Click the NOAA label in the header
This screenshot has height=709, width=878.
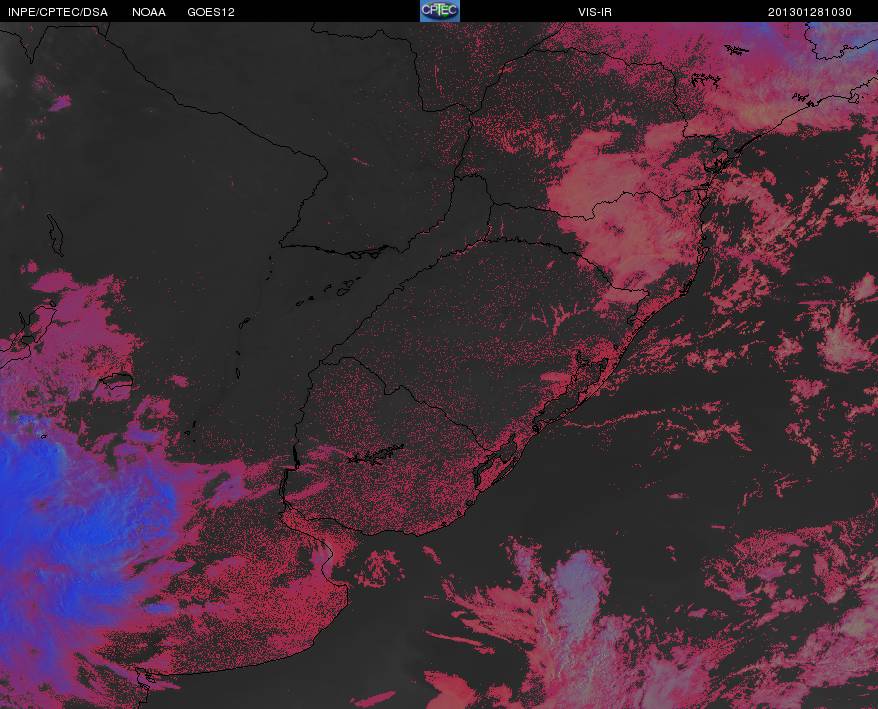pyautogui.click(x=149, y=12)
